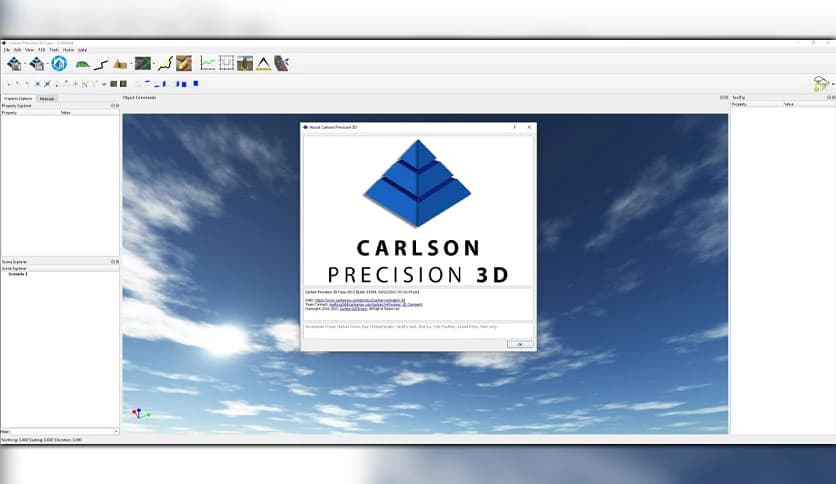Click the Northing Easting Elevation status readout
Viewport: 836px width, 484px height.
(x=42, y=440)
